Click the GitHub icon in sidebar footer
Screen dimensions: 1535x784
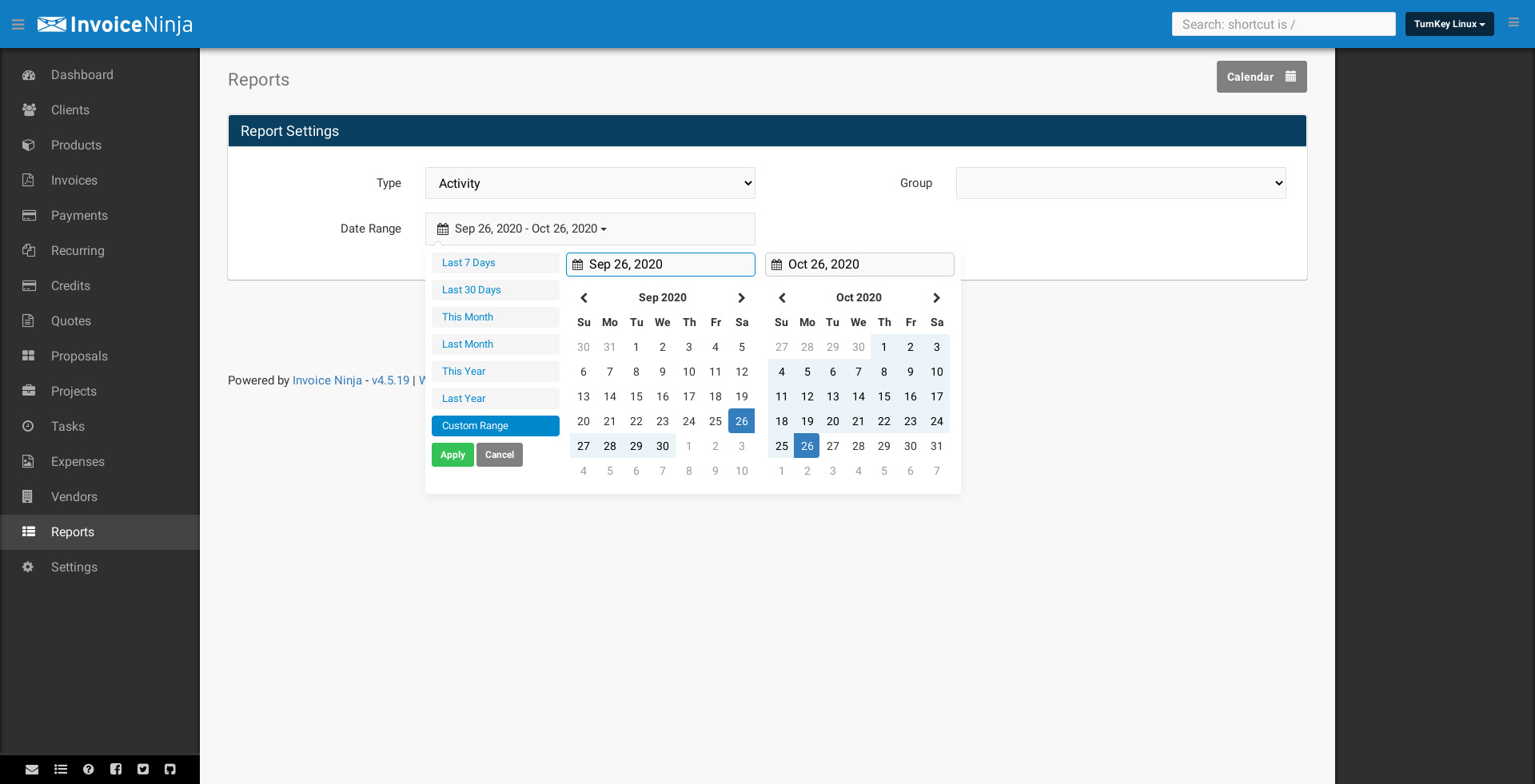[170, 770]
